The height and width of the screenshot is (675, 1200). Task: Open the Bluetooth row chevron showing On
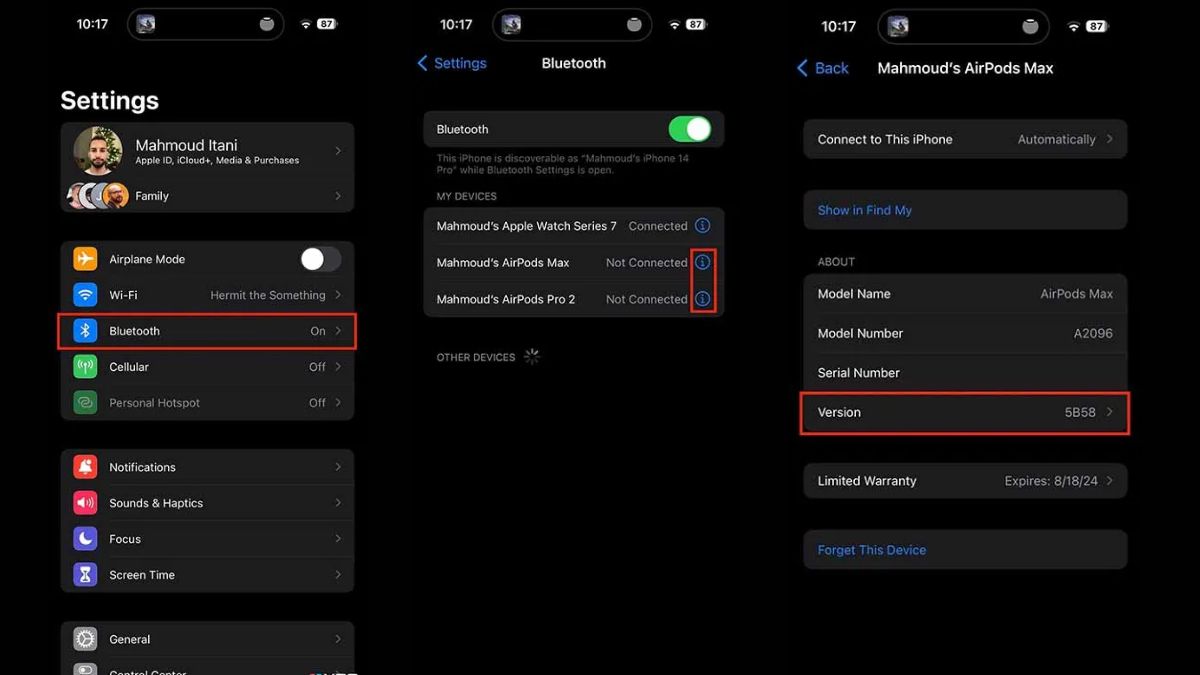(338, 331)
